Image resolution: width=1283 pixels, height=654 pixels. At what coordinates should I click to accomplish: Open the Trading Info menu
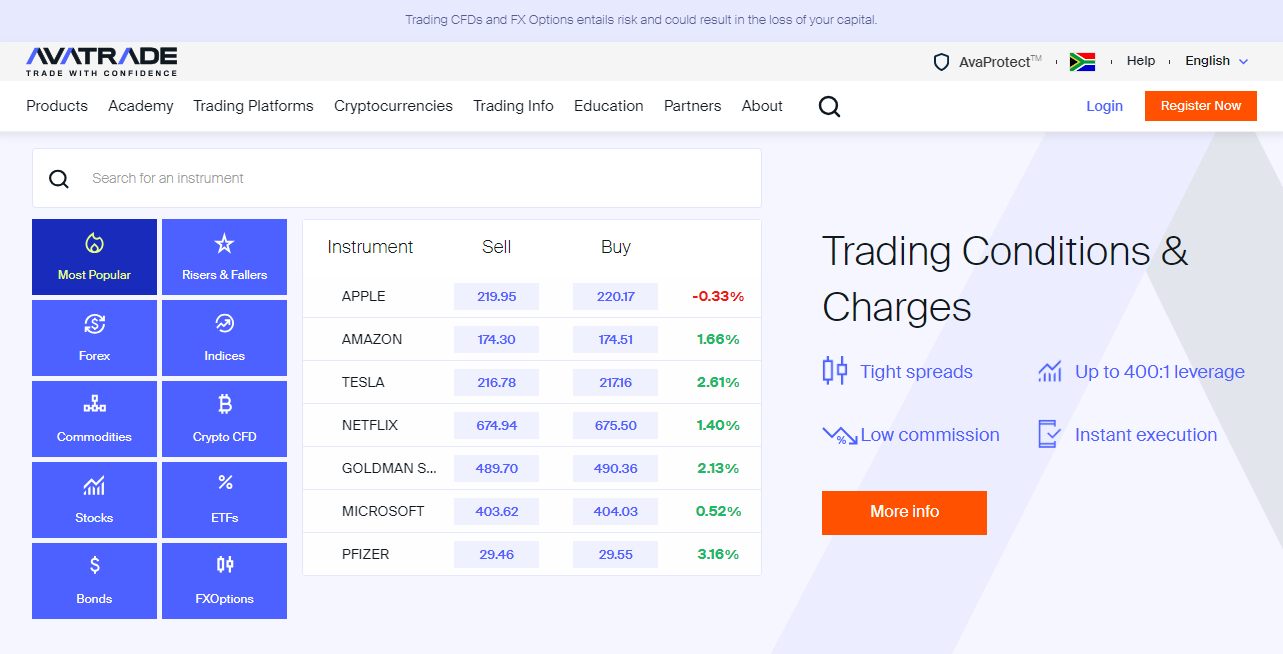click(x=513, y=106)
